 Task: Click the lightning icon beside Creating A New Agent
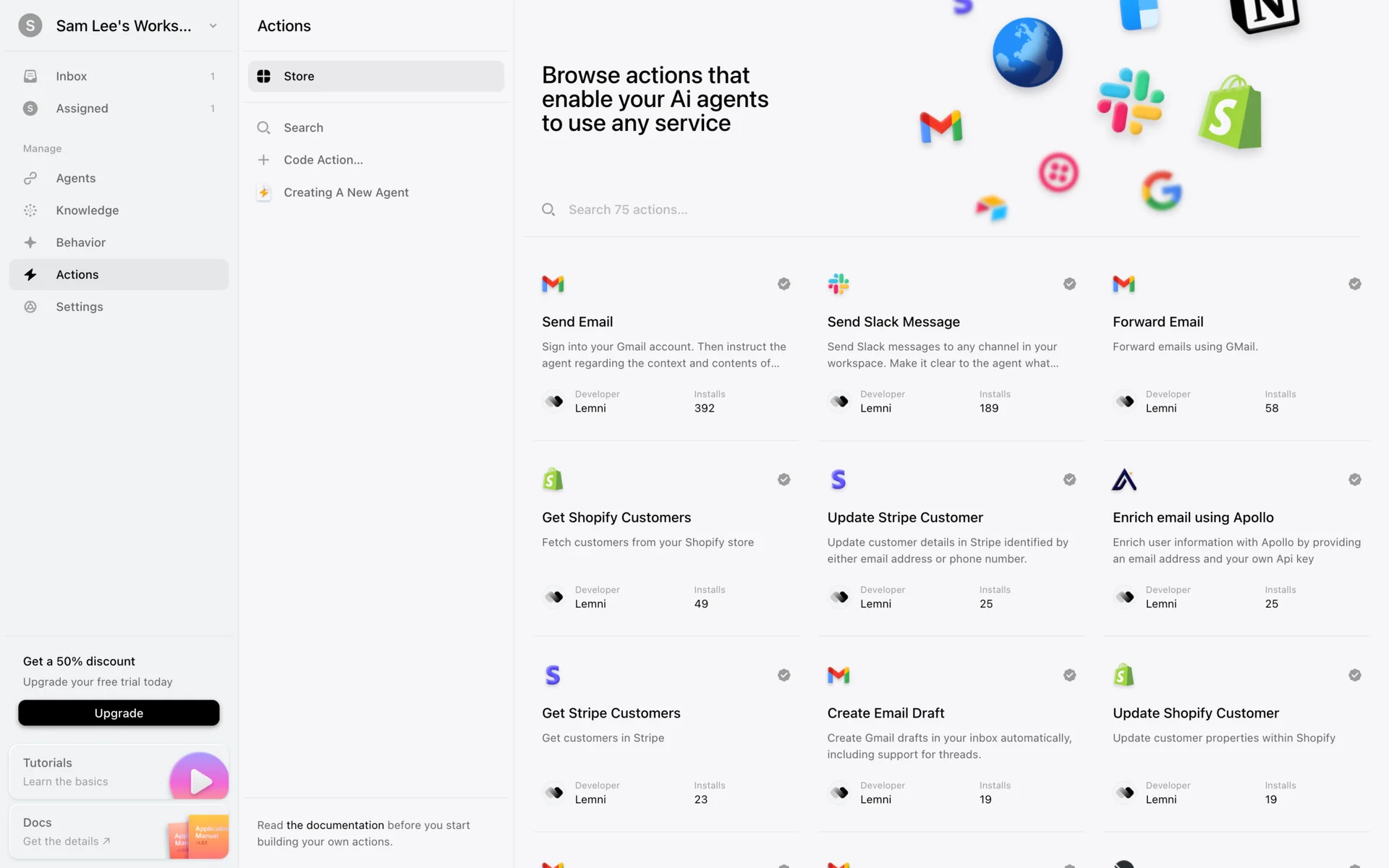point(264,192)
